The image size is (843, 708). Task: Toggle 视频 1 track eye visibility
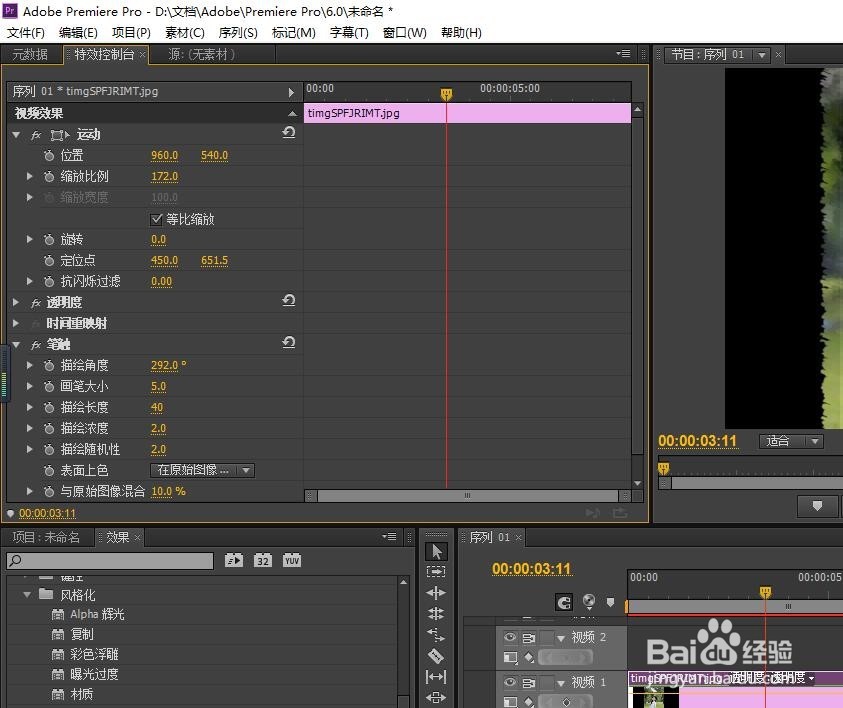click(510, 682)
